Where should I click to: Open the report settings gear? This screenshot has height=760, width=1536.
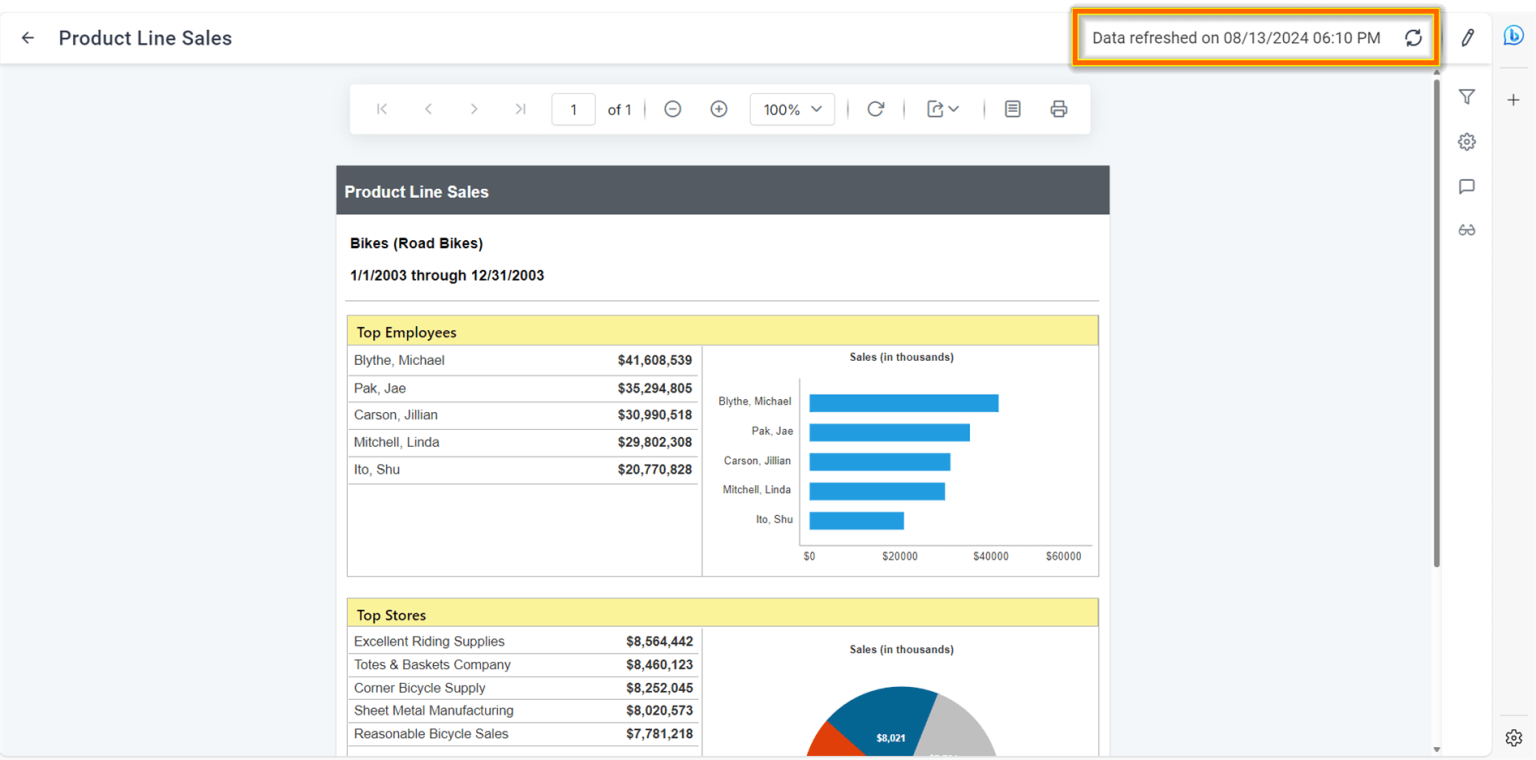point(1467,141)
